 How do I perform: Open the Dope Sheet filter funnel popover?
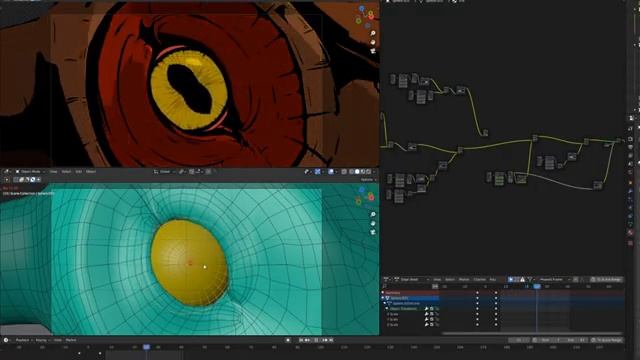(530, 280)
